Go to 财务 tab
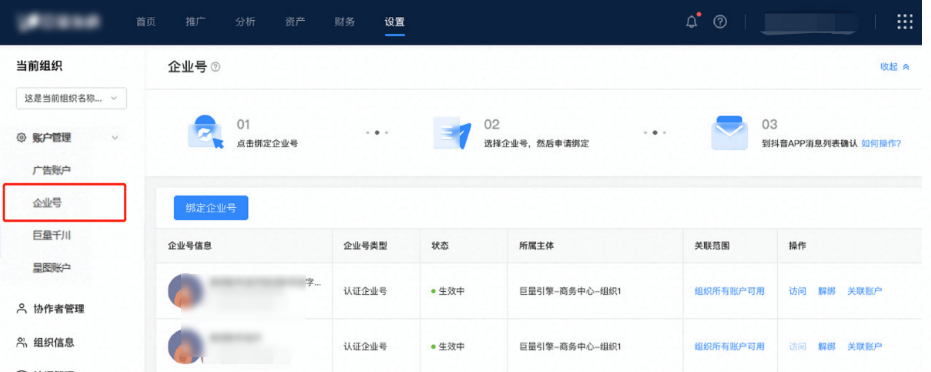The height and width of the screenshot is (372, 931). pyautogui.click(x=345, y=22)
